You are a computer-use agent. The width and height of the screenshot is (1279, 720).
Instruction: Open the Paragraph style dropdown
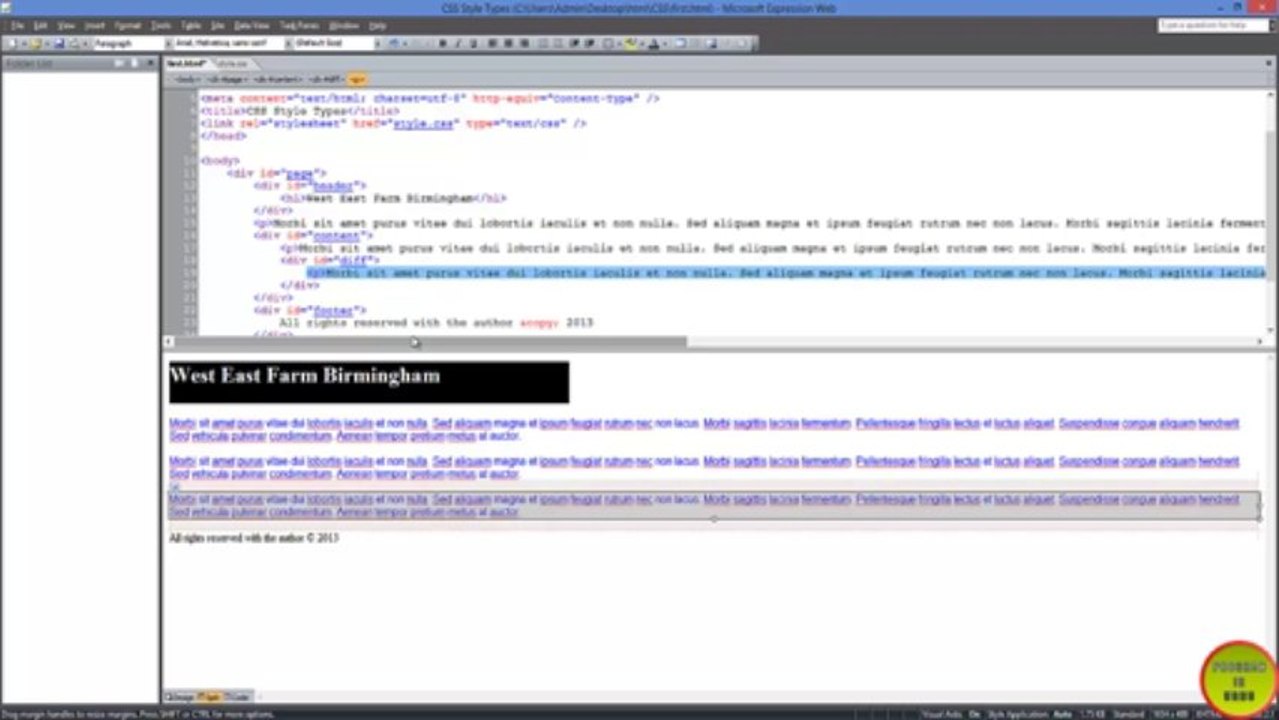point(130,44)
